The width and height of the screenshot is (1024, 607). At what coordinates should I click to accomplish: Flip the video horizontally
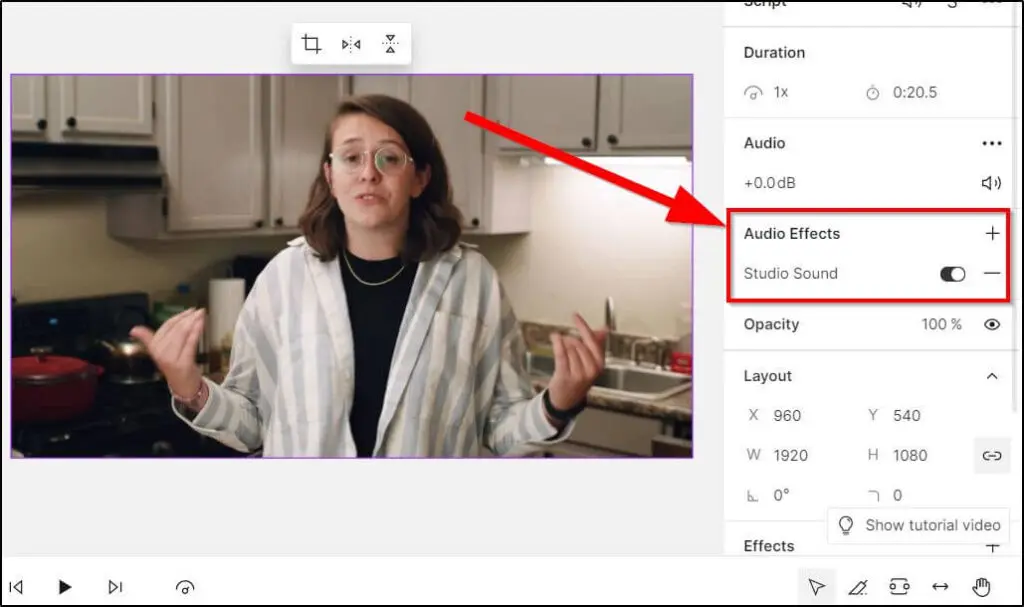click(350, 43)
